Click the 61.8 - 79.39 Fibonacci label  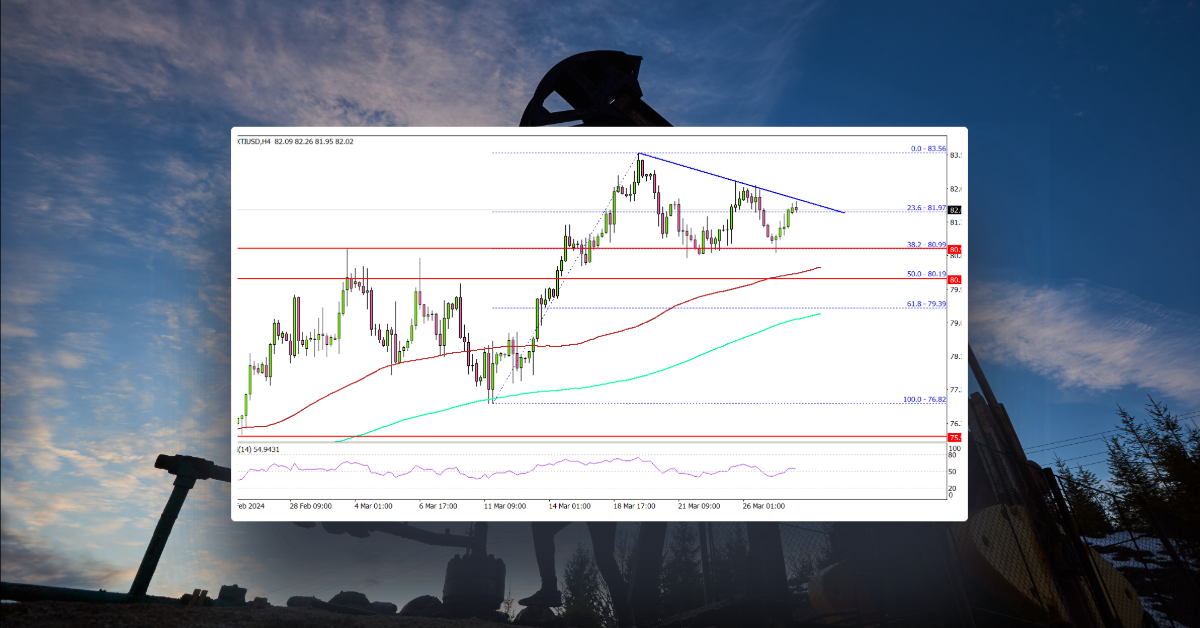pyautogui.click(x=925, y=304)
